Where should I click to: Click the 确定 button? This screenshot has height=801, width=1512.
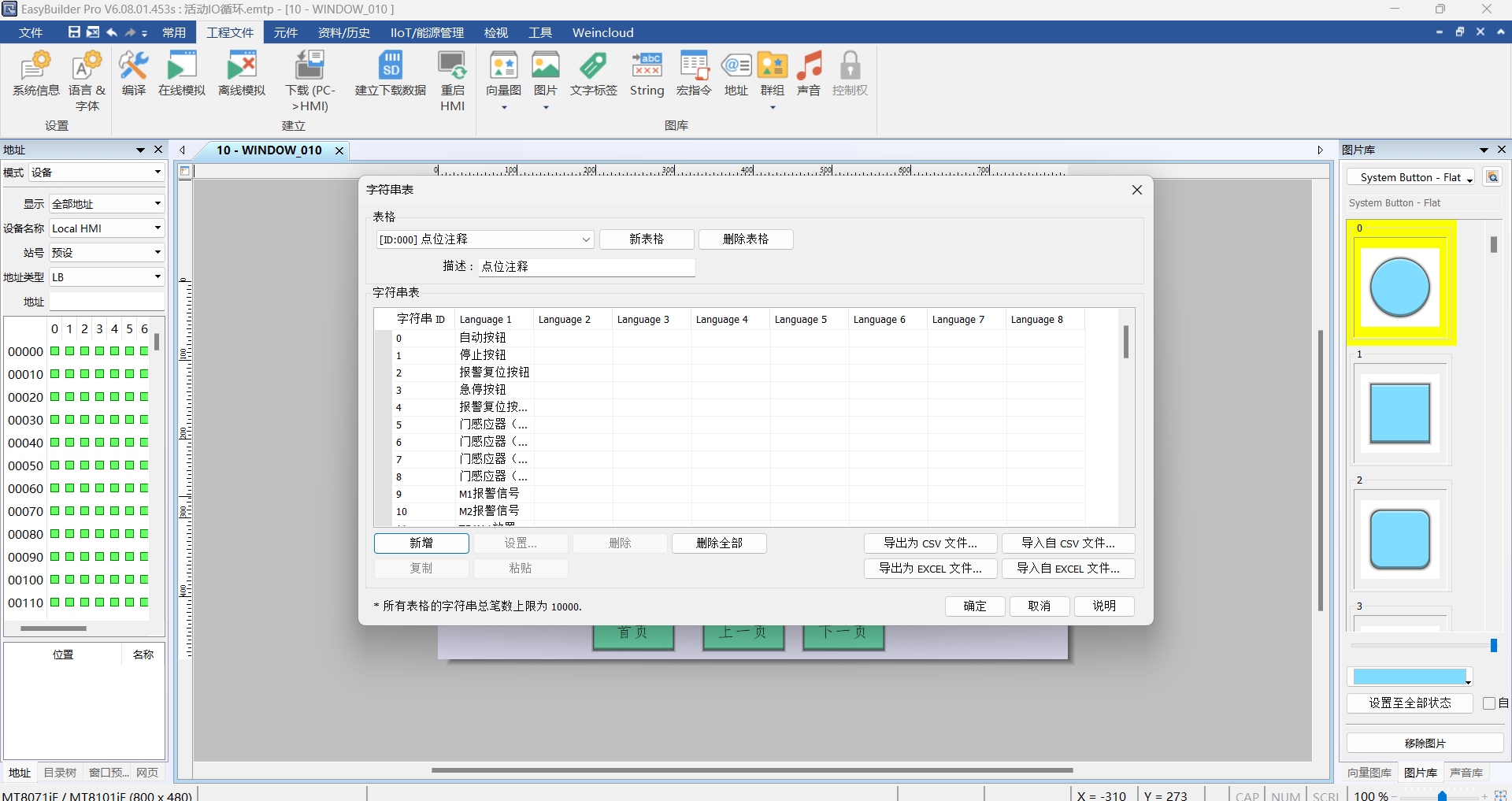[x=975, y=606]
